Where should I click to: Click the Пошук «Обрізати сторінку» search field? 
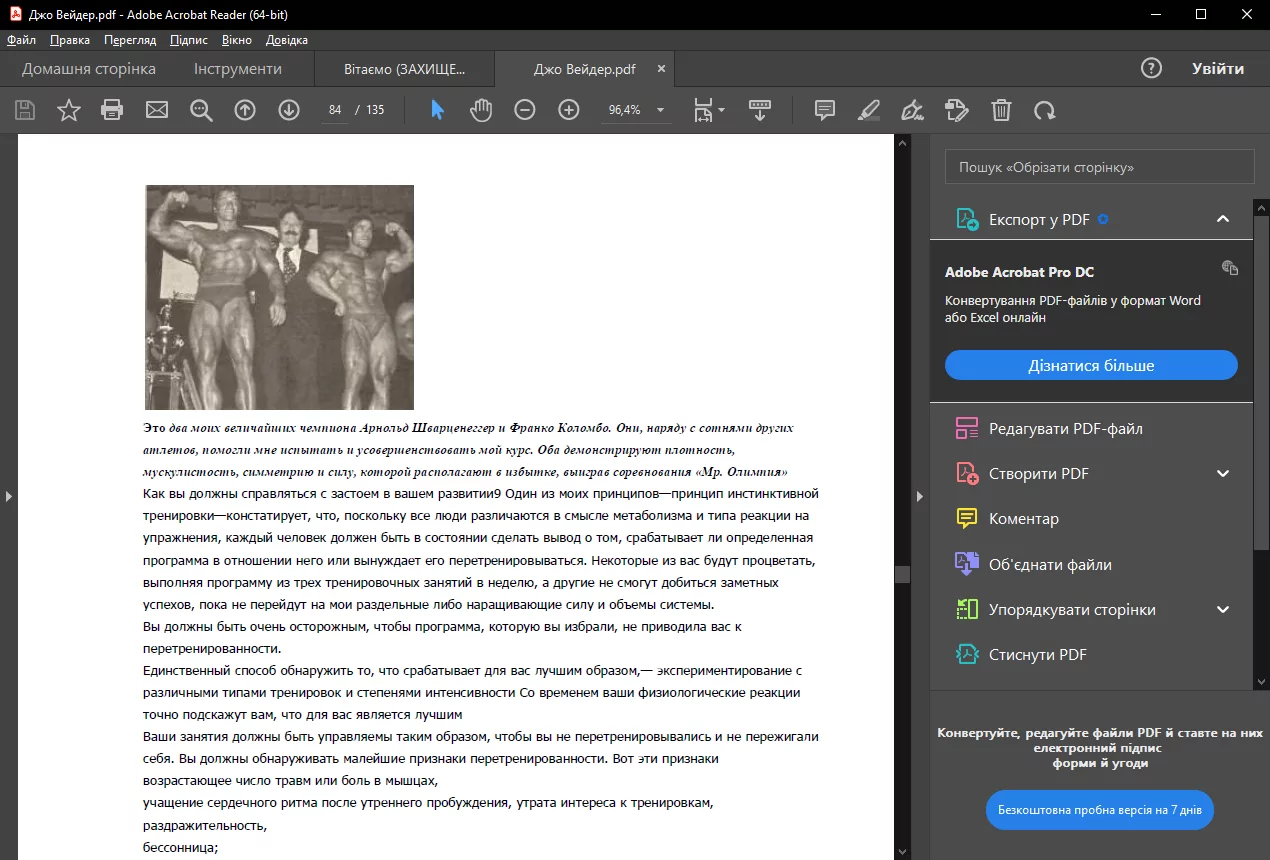1099,167
